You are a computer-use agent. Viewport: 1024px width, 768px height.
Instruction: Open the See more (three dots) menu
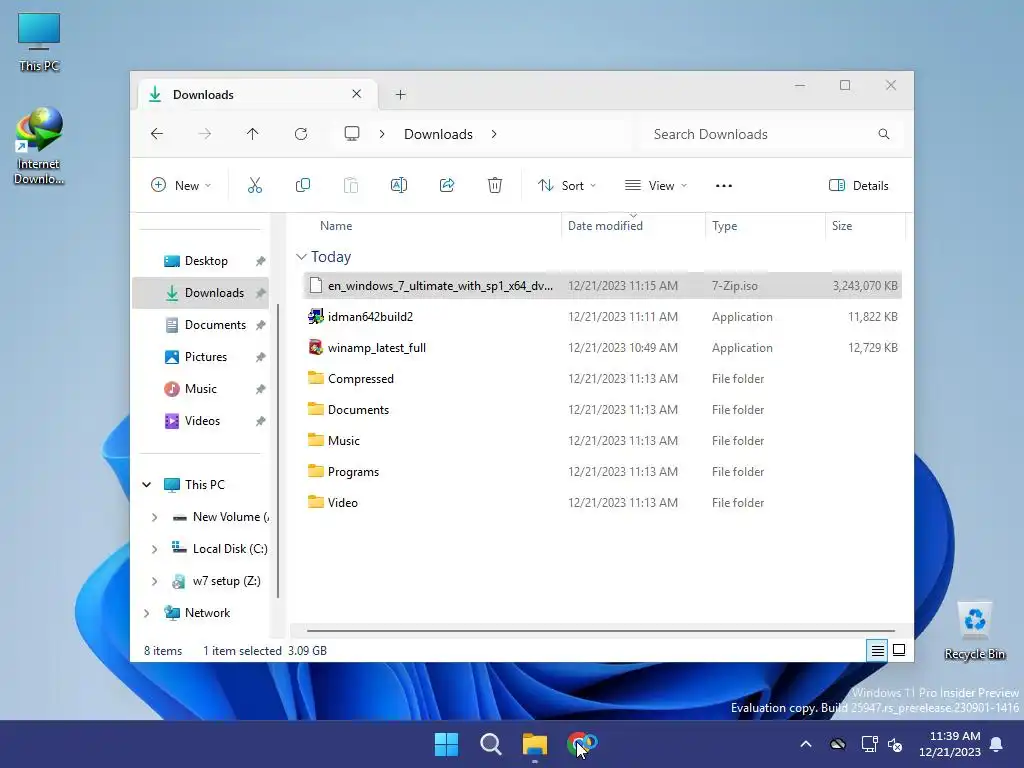point(724,185)
